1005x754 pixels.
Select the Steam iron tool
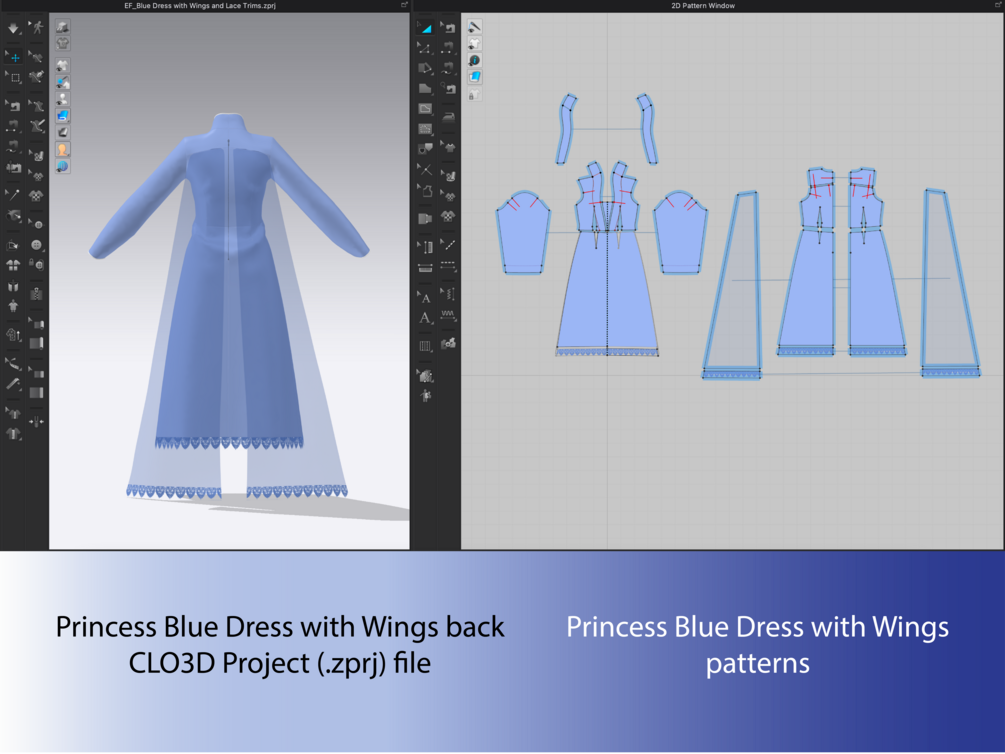click(449, 117)
